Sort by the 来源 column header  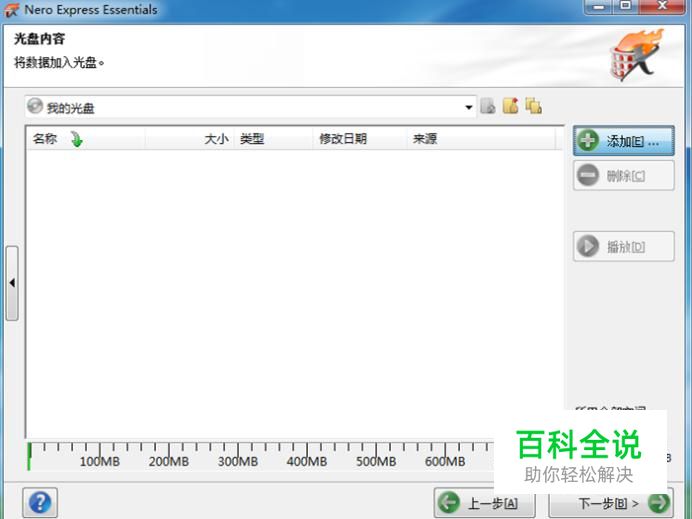(x=481, y=139)
